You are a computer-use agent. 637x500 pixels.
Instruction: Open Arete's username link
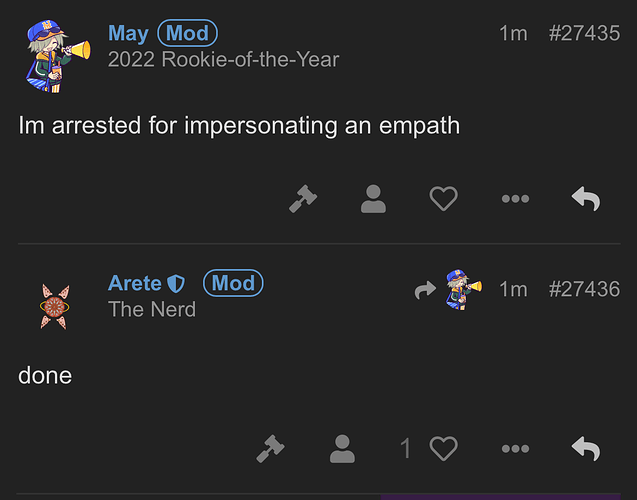tap(134, 283)
